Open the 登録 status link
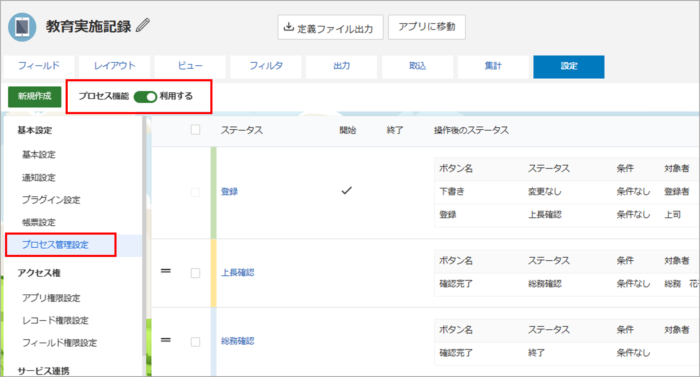 pyautogui.click(x=229, y=192)
